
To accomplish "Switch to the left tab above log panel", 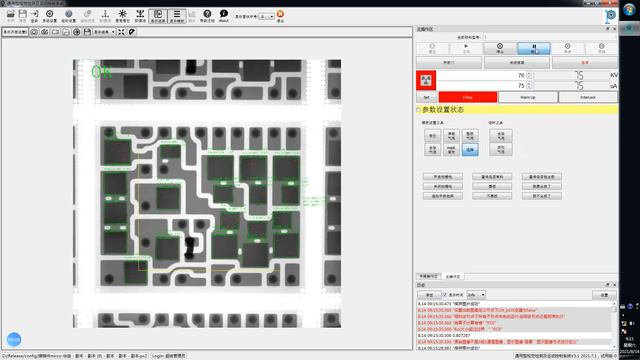I will [x=428, y=276].
